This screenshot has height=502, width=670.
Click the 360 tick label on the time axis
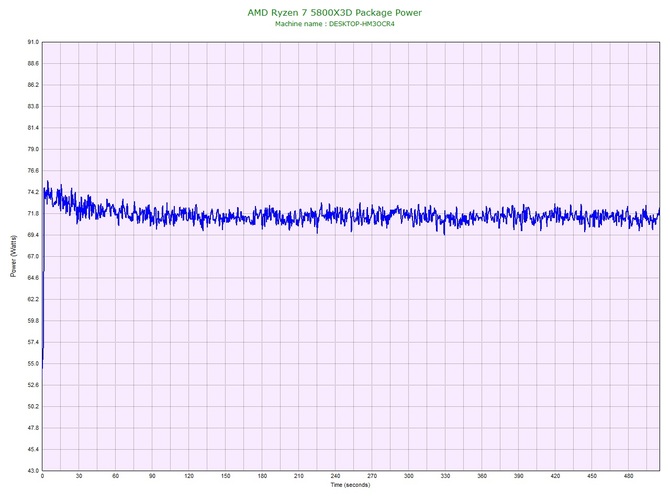click(482, 476)
